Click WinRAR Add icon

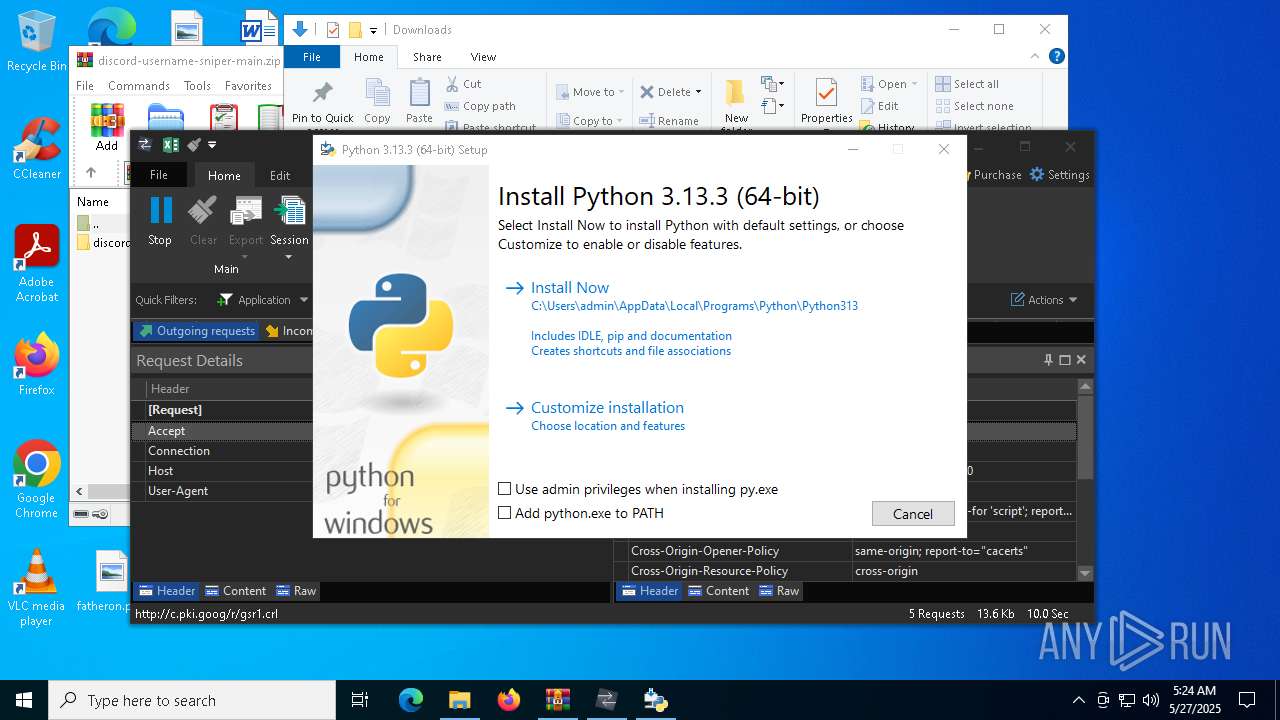coord(107,127)
